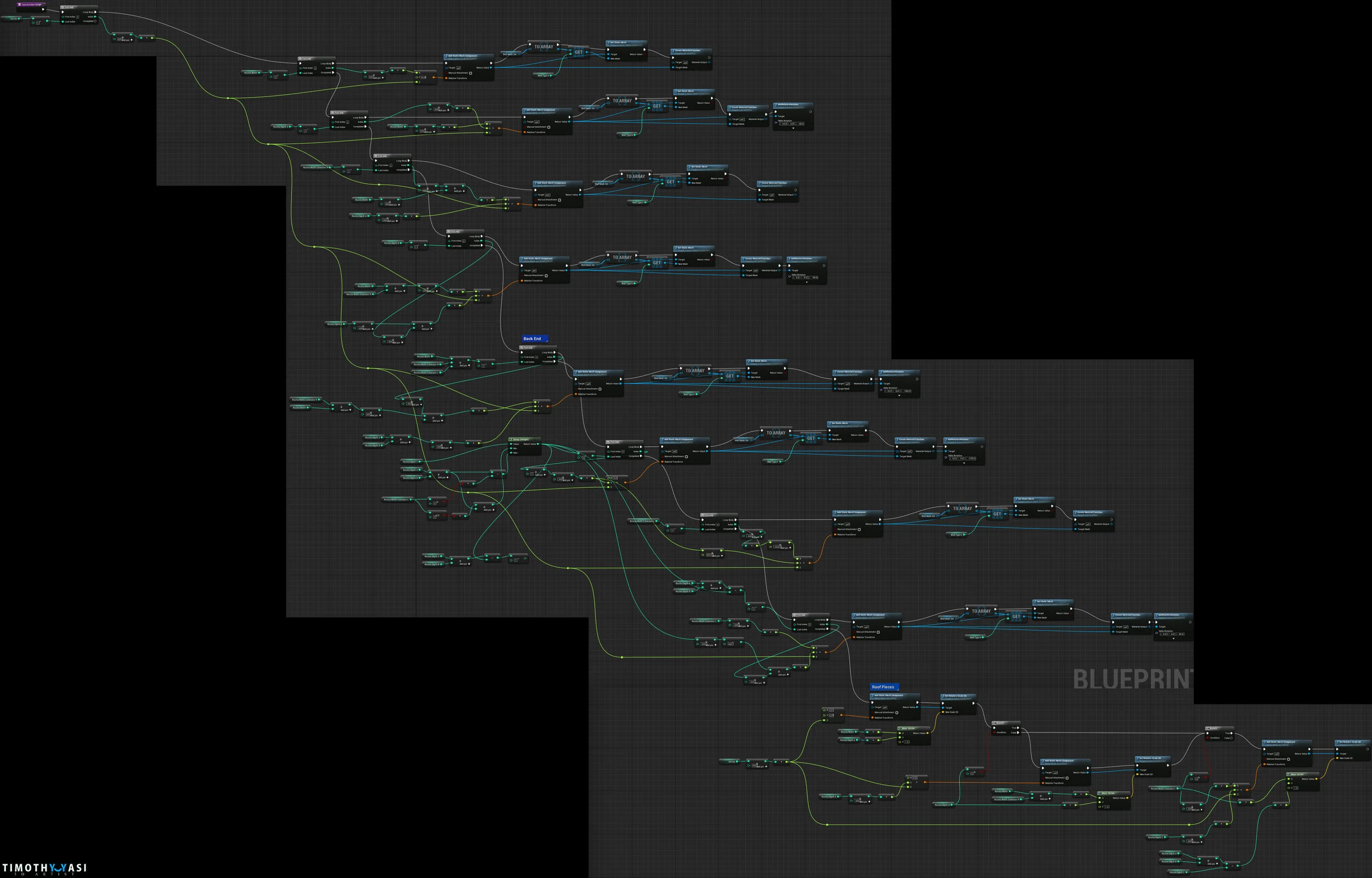This screenshot has width=1372, height=878.
Task: Click the Roof Pieces comment label
Action: point(882,687)
